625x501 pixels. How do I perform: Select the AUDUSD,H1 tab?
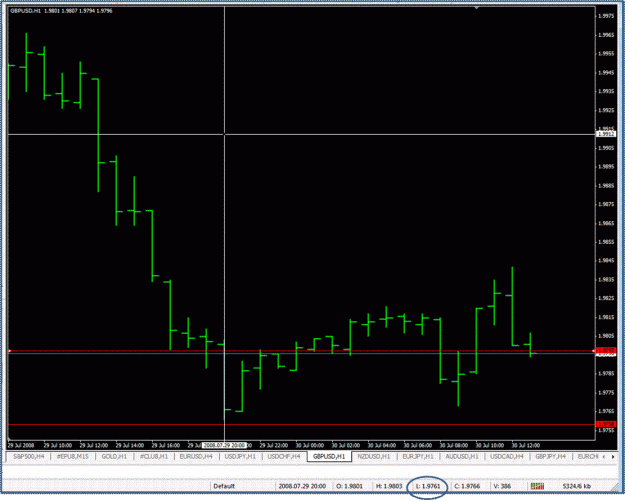pyautogui.click(x=462, y=456)
